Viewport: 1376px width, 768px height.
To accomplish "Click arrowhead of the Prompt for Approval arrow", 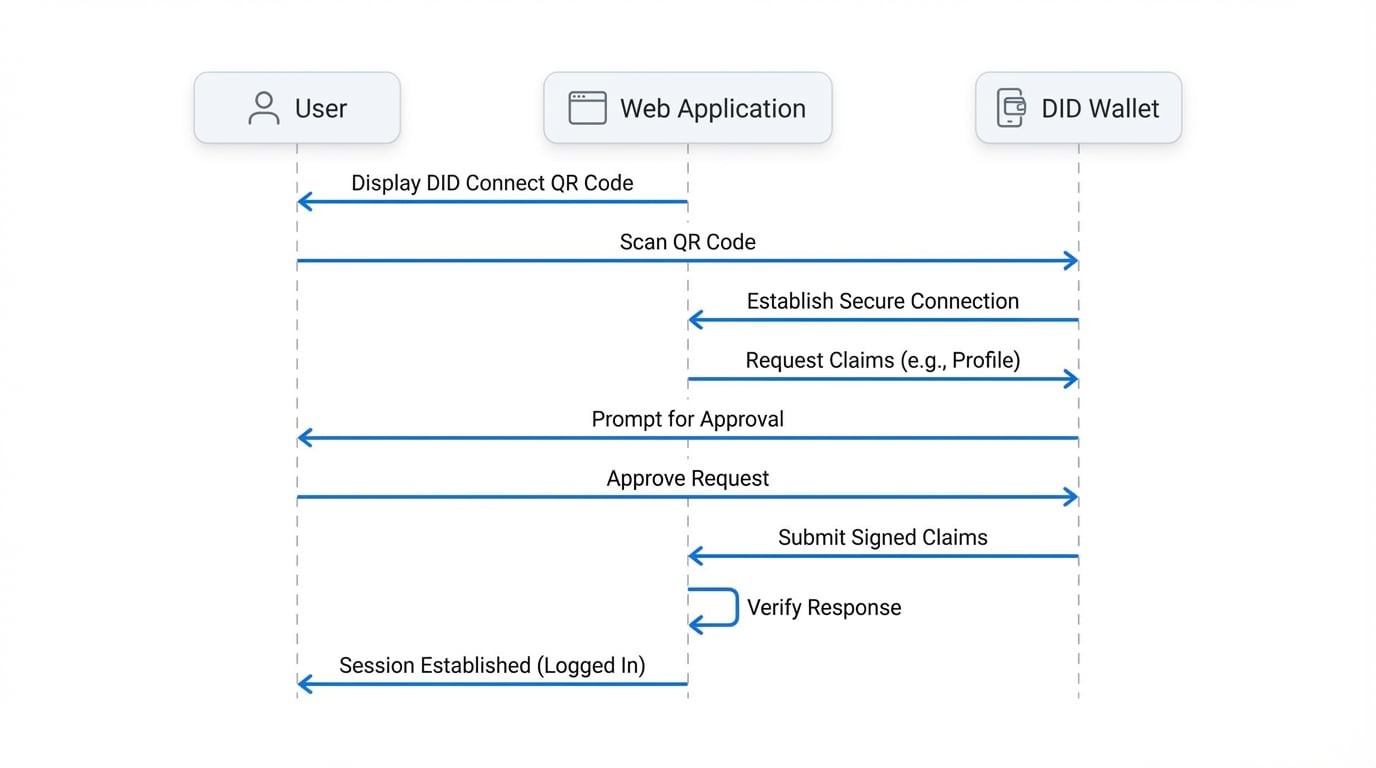I will 304,438.
